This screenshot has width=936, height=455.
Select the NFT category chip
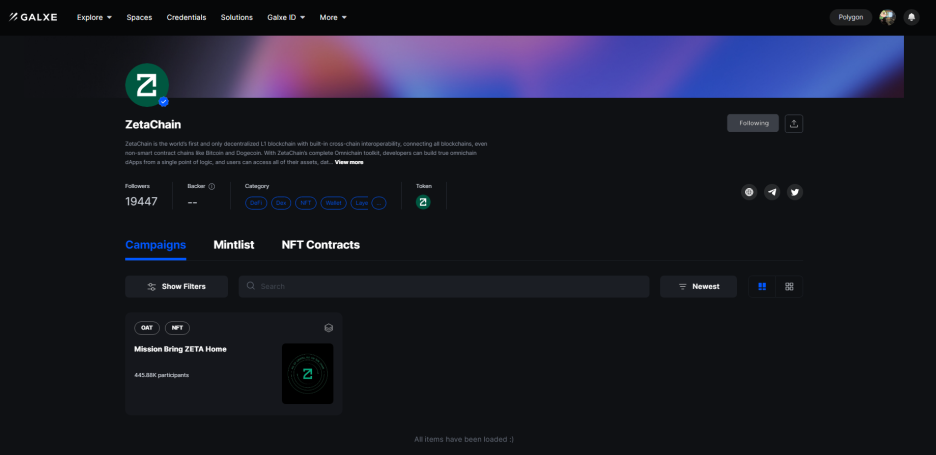tap(306, 203)
